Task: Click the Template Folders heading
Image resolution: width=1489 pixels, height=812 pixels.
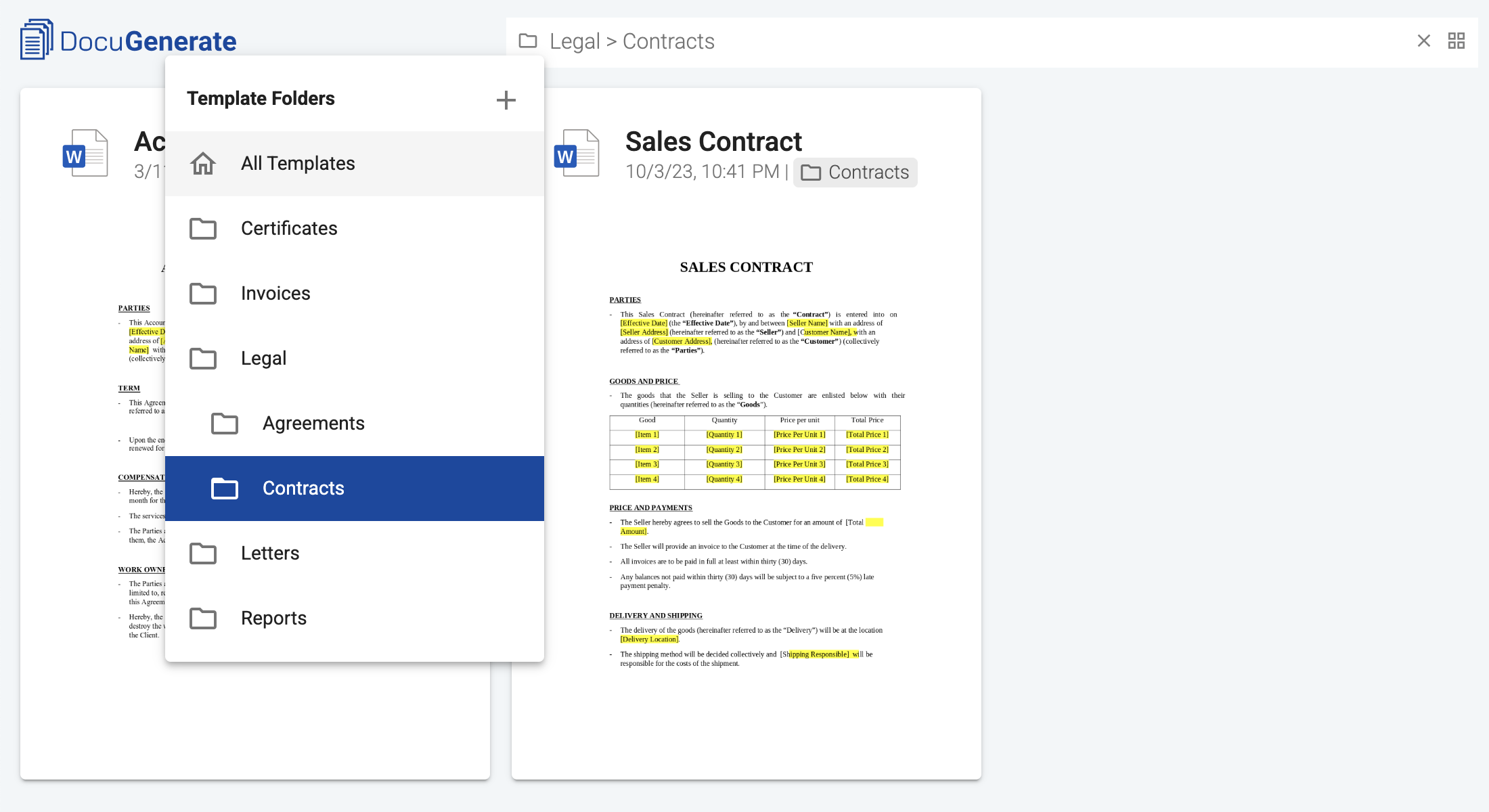Action: (x=261, y=98)
